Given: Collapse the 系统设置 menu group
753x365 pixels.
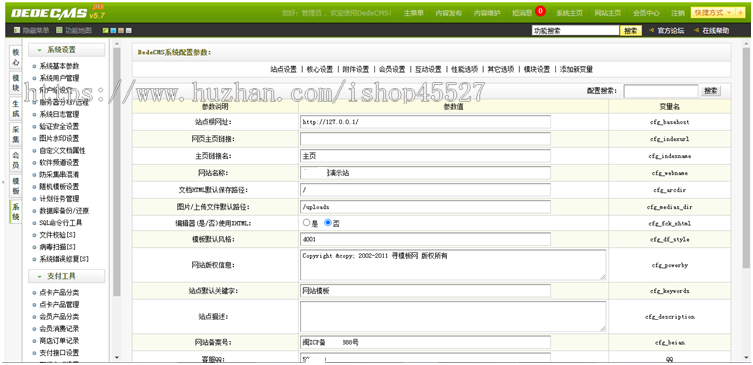Looking at the screenshot, I should (66, 50).
